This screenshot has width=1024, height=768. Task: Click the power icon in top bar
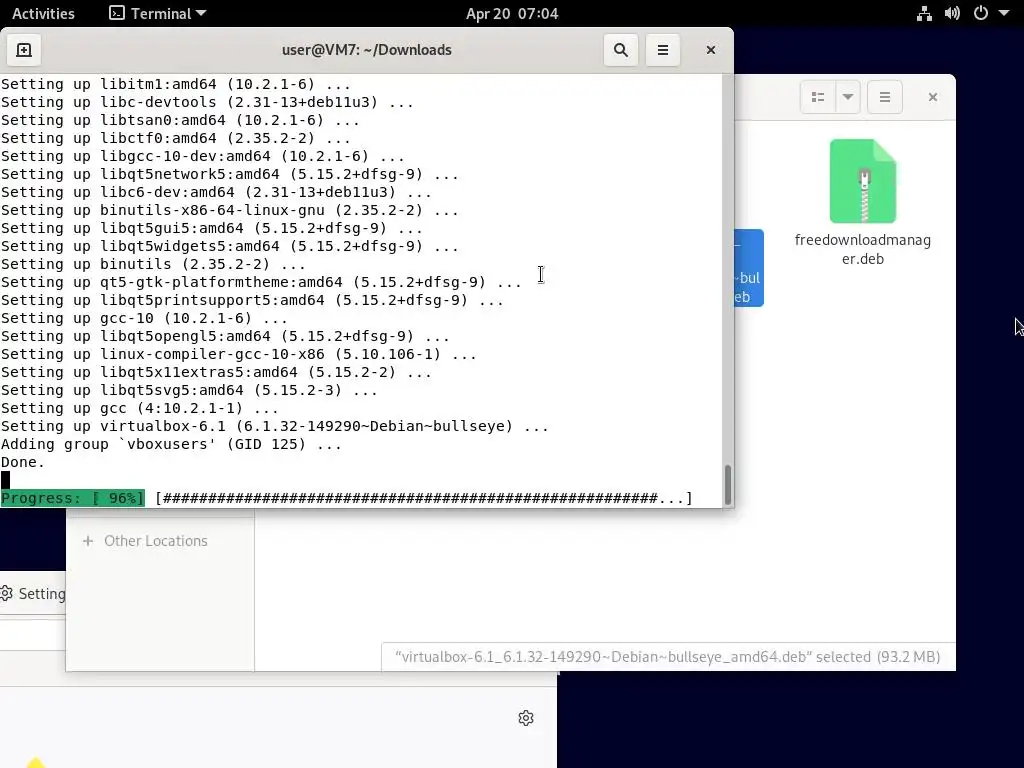[x=981, y=13]
